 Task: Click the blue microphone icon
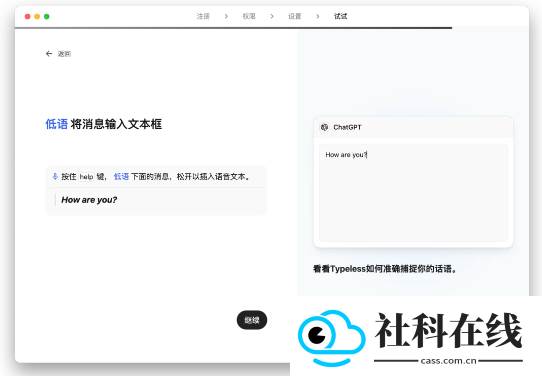point(55,177)
